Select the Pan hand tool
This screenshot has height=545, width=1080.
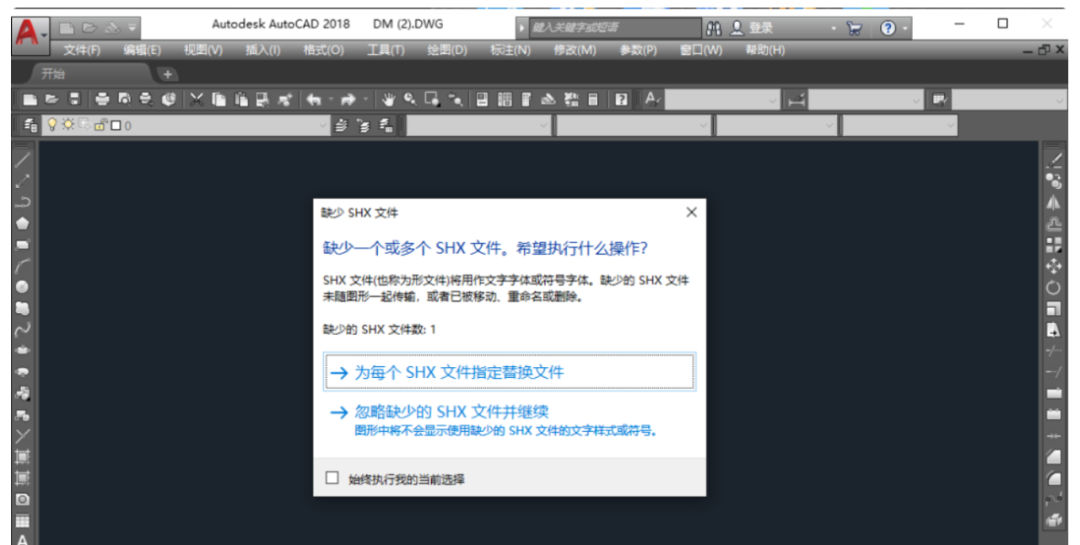click(388, 99)
